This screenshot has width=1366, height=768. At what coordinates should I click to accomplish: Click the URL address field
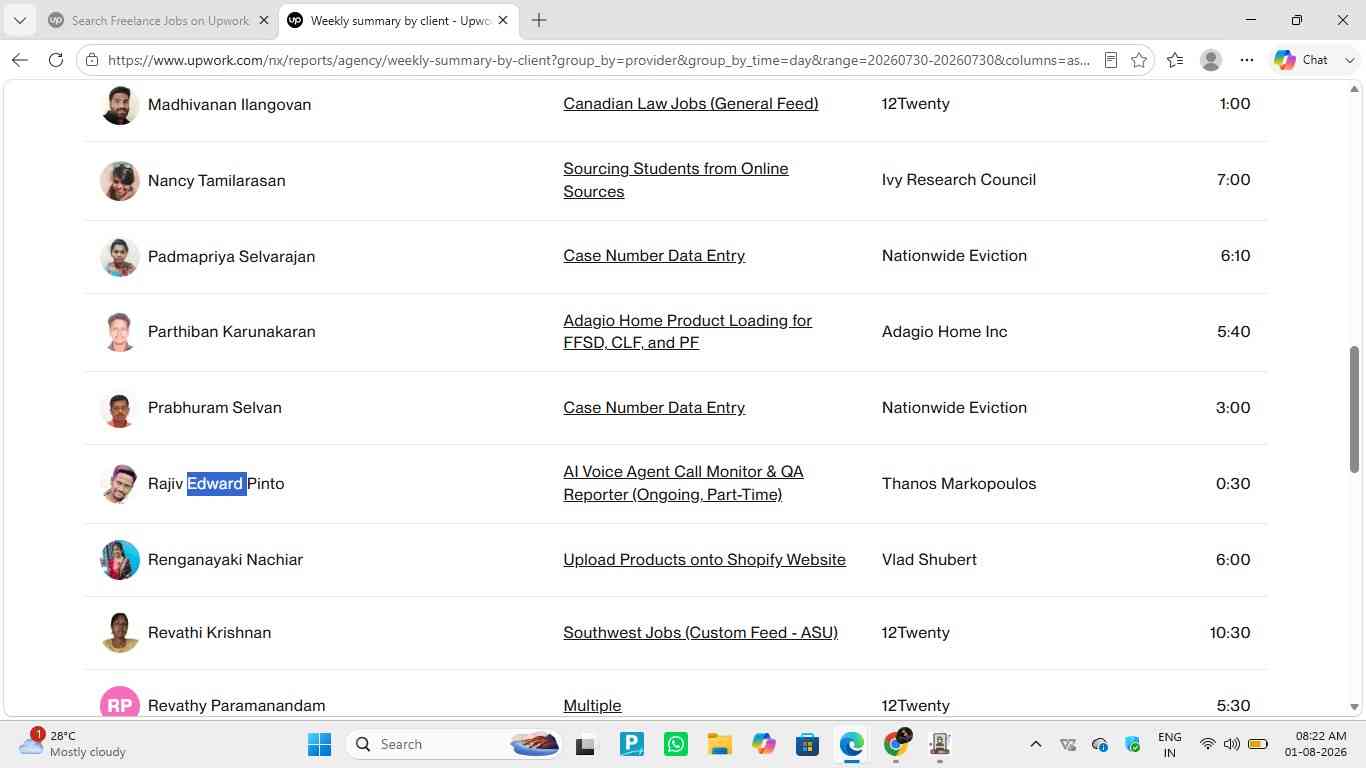[598, 60]
